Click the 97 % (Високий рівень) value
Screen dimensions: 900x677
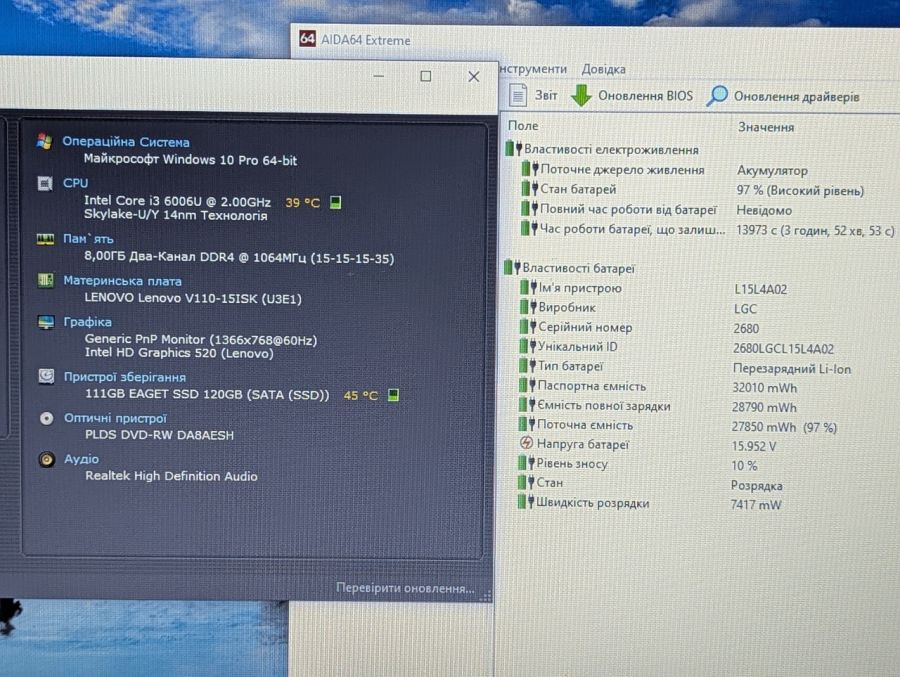800,190
